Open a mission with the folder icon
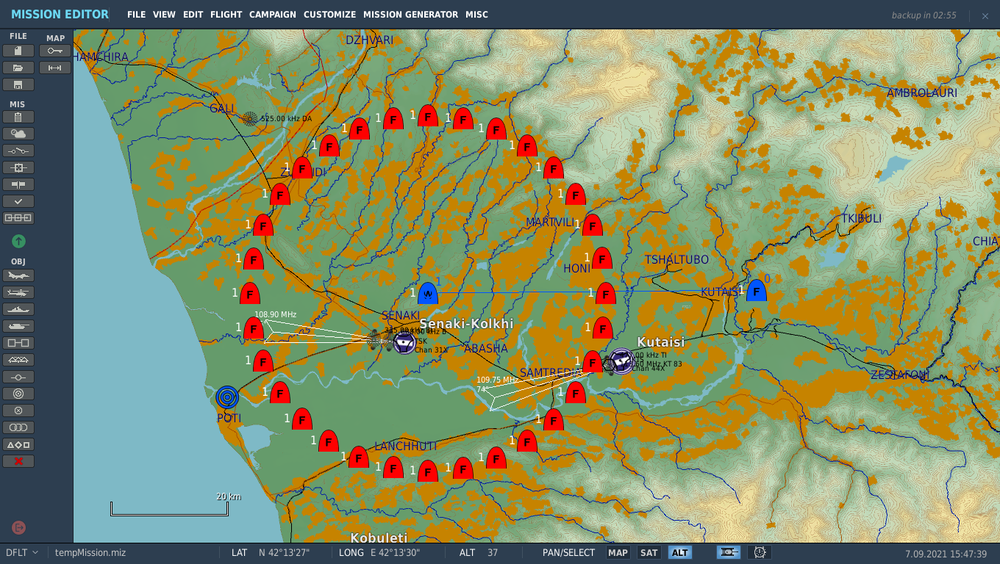 pos(18,68)
